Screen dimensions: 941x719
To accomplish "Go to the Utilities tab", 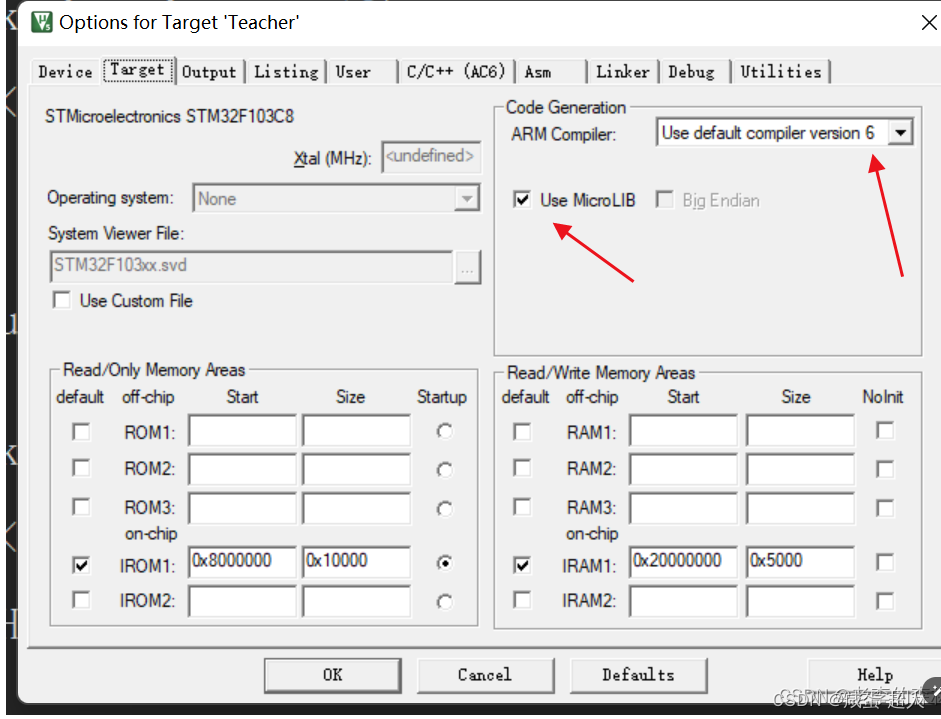I will pos(781,72).
